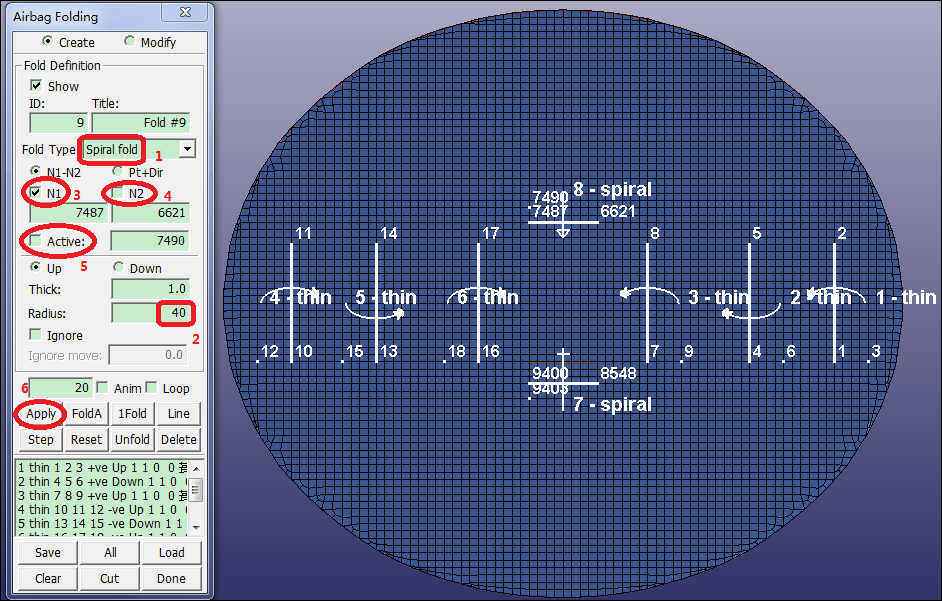Image resolution: width=942 pixels, height=601 pixels.
Task: Select the Modify radio button
Action: 129,42
